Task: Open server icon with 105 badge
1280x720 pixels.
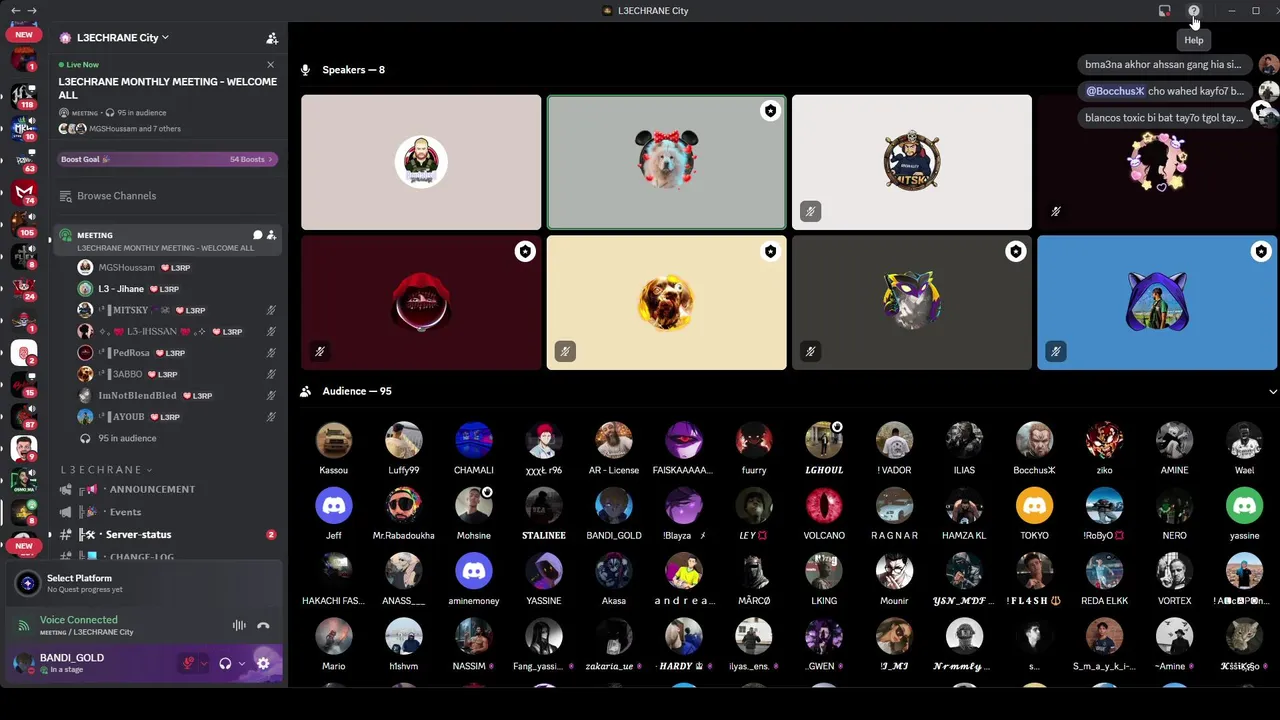Action: [24, 224]
